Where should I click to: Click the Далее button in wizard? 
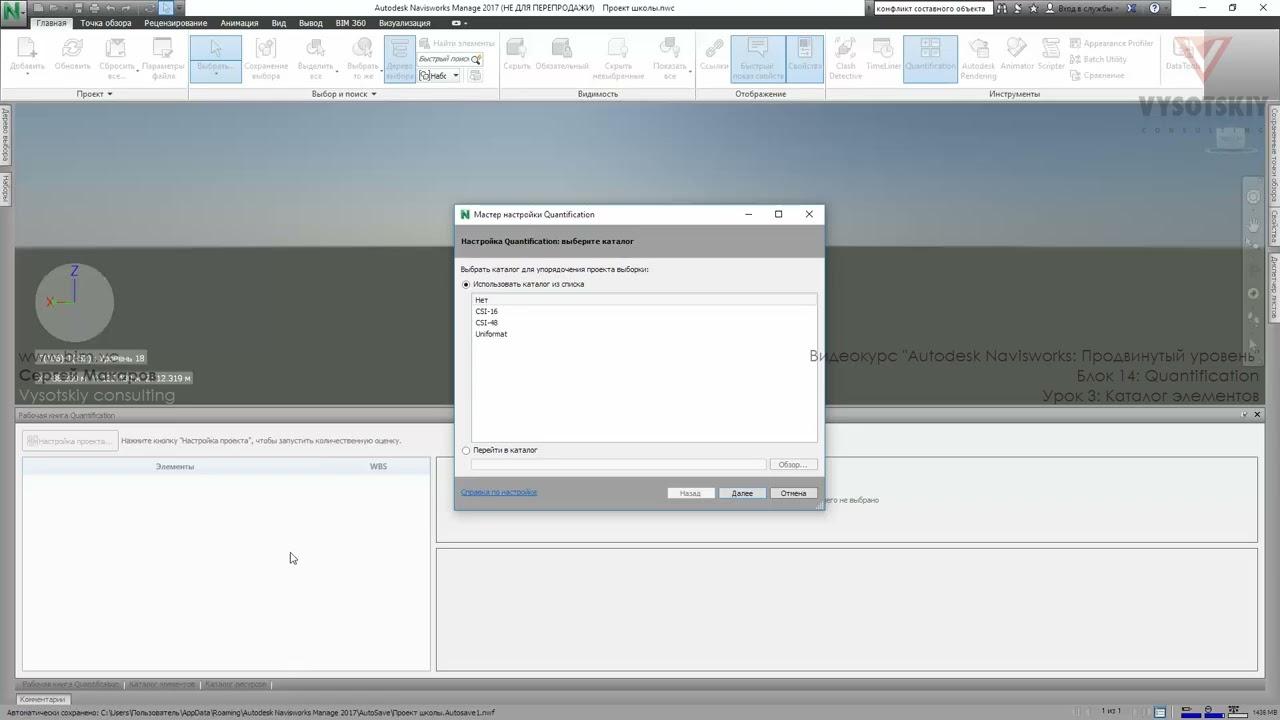coord(742,493)
